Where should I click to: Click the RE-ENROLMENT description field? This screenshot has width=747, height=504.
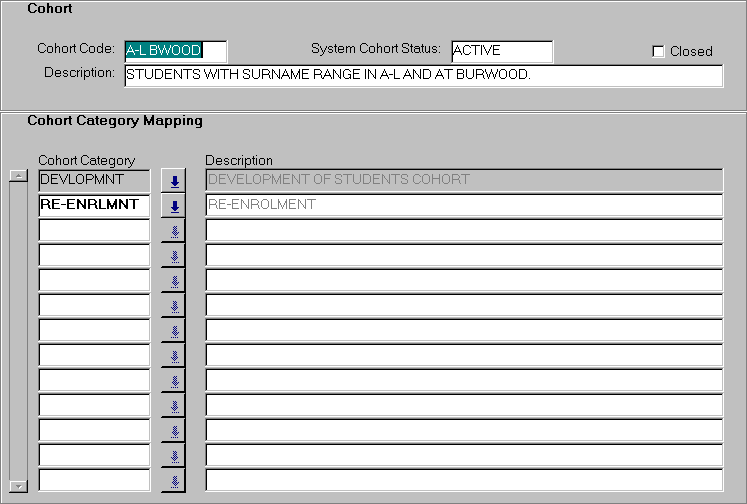coord(464,205)
